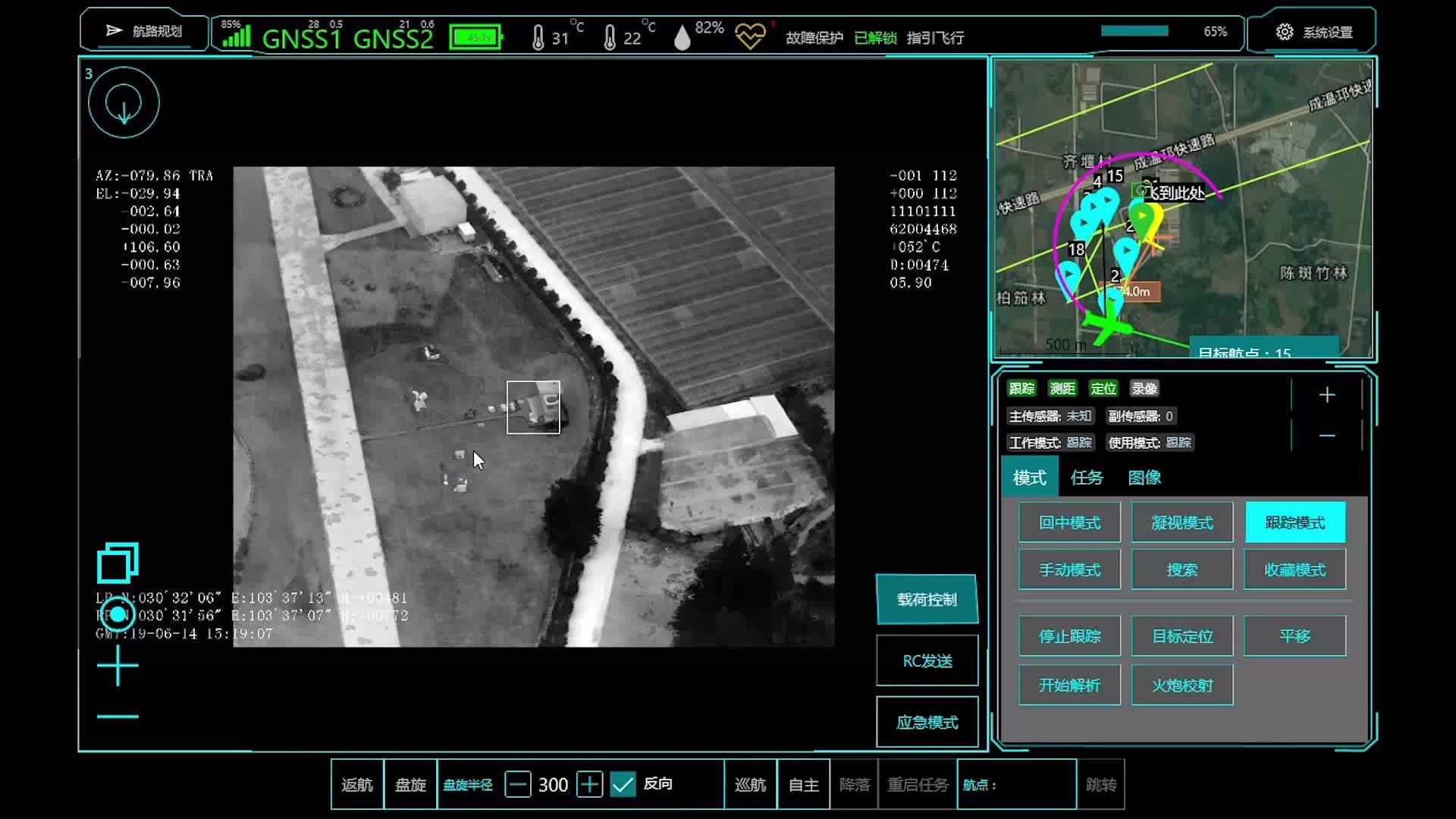Image resolution: width=1456 pixels, height=819 pixels.
Task: Click the large plus zoom icon in video panel
Action: 118,667
